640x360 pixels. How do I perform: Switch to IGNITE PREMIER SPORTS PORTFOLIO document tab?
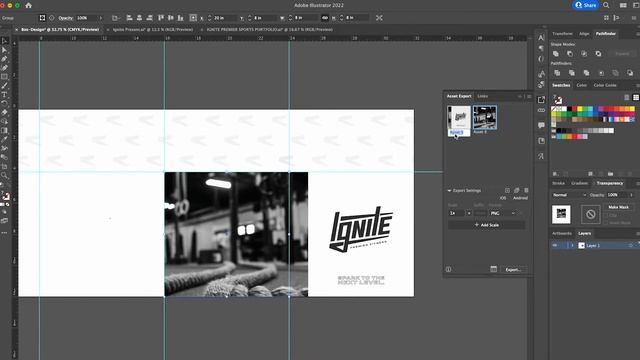269,29
